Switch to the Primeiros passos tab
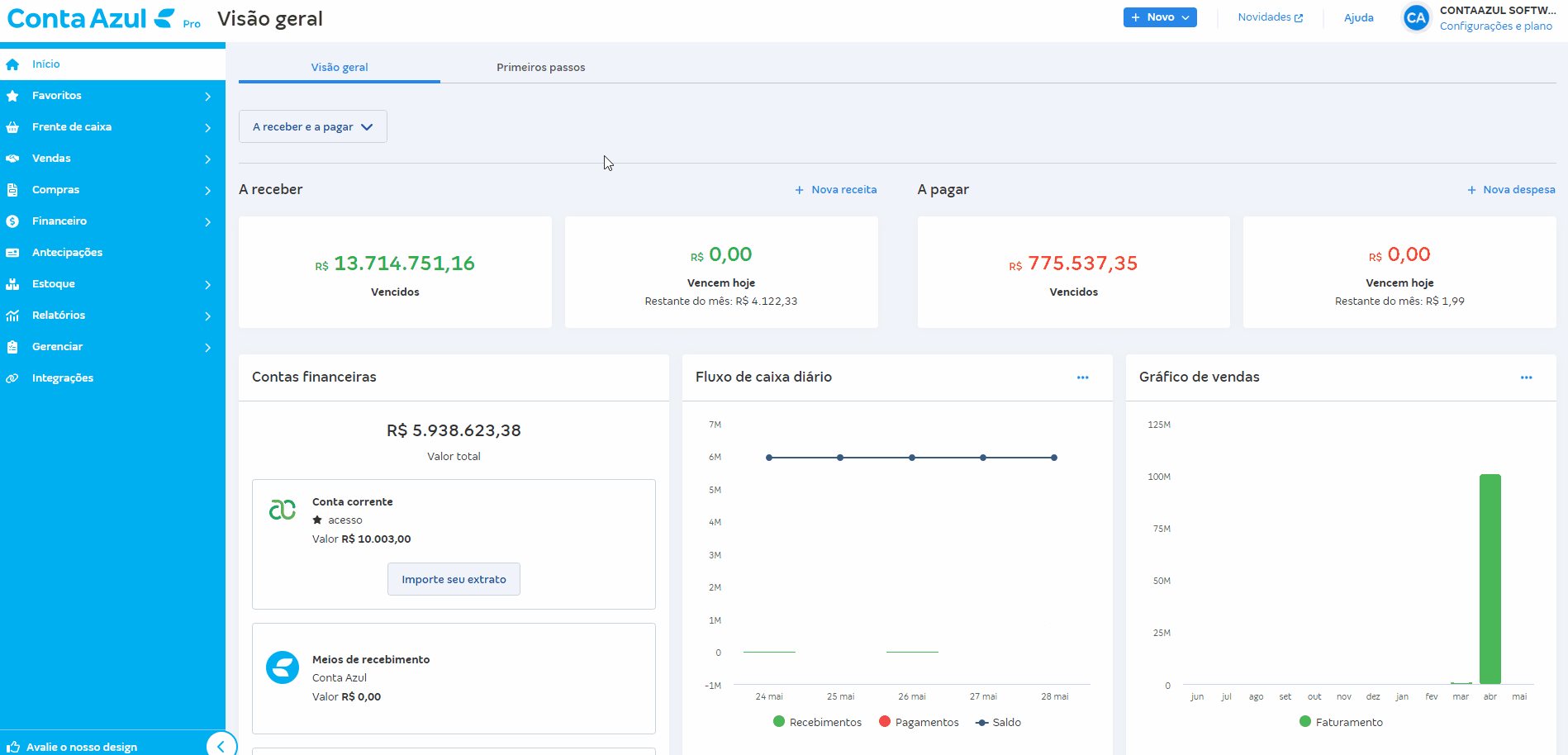The height and width of the screenshot is (755, 1568). click(540, 68)
